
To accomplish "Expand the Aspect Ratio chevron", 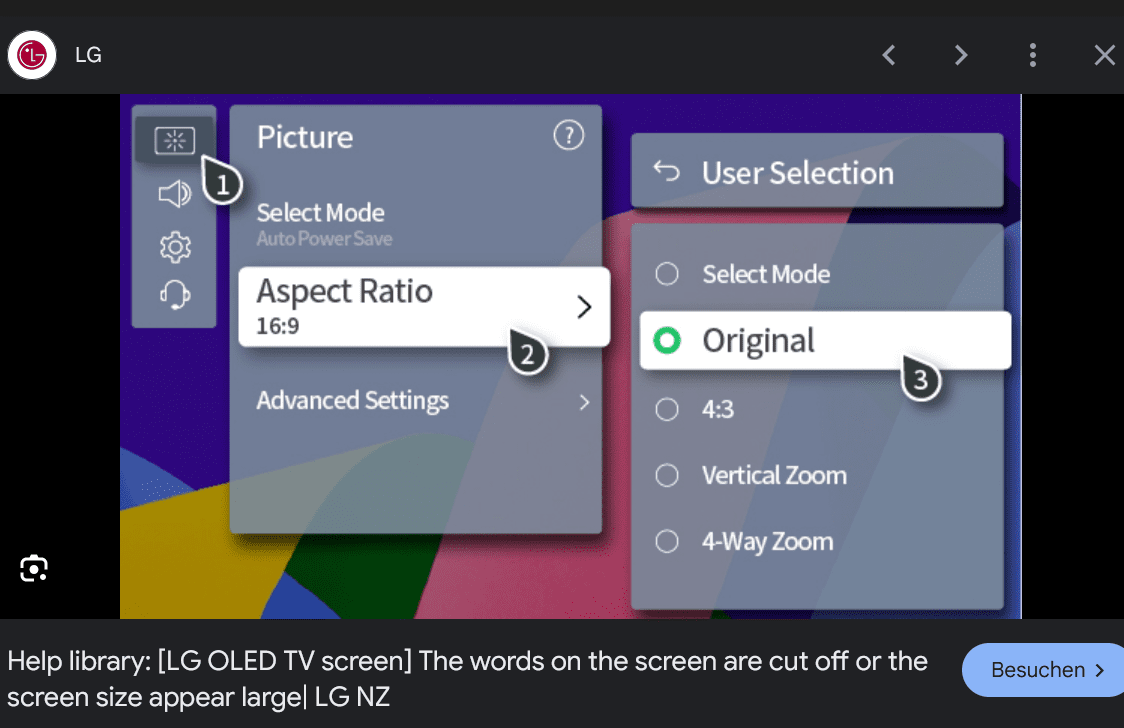I will (585, 307).
